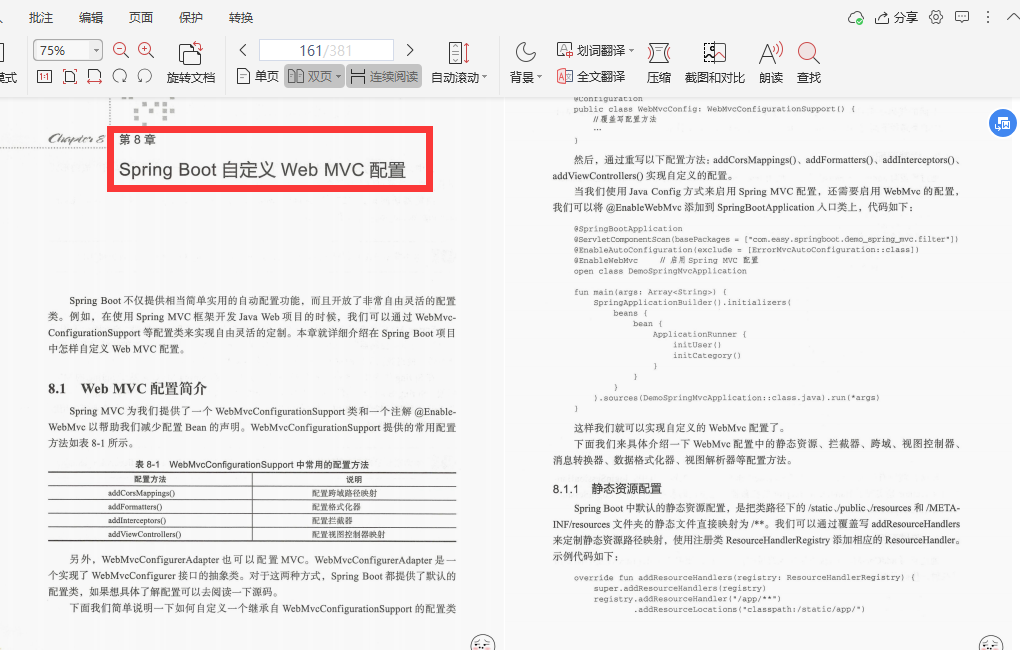The height and width of the screenshot is (650, 1020).
Task: Rotate view counterclockwise icon
Action: [144, 77]
